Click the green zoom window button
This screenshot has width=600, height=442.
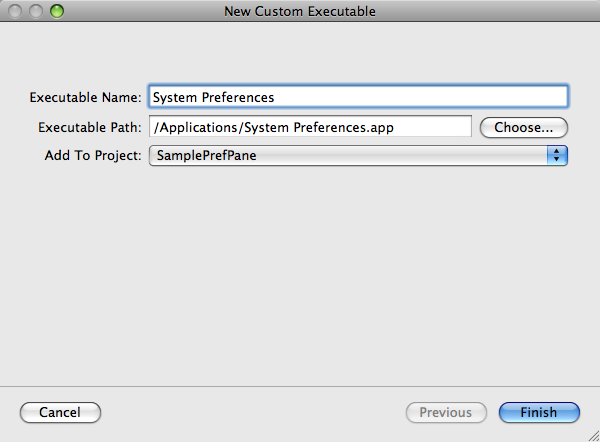coord(55,11)
